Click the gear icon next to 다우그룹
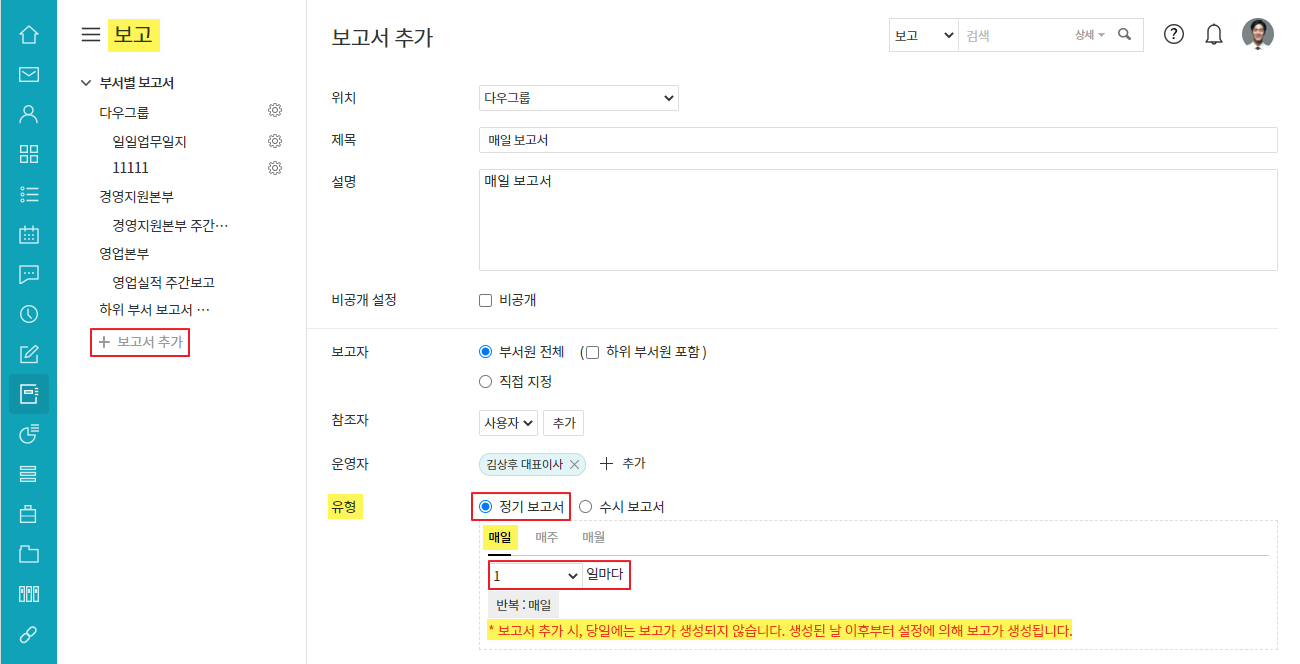Screen dimensions: 1300x664 coord(275,110)
